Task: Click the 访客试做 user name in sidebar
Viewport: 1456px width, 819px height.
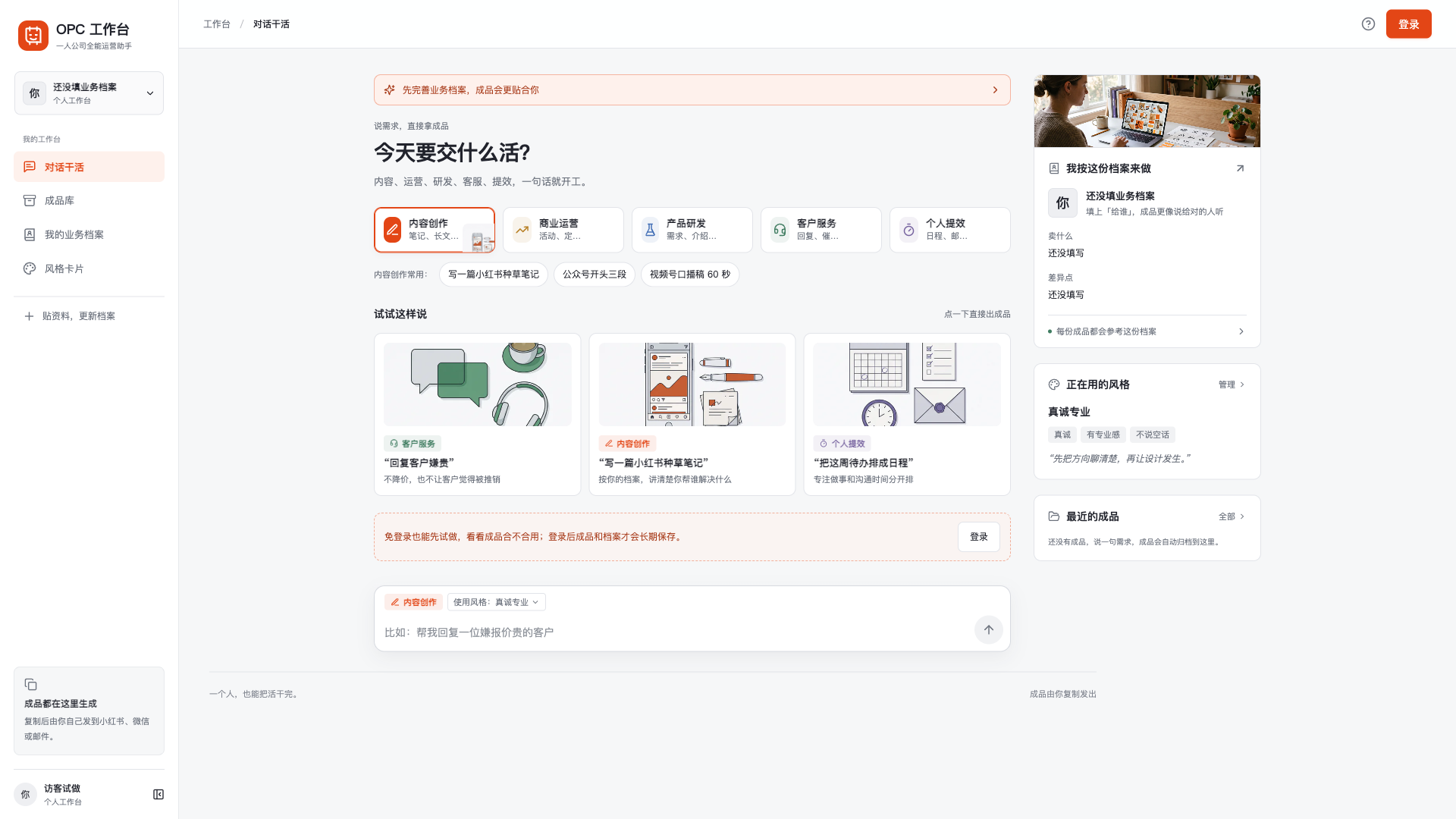Action: [62, 789]
